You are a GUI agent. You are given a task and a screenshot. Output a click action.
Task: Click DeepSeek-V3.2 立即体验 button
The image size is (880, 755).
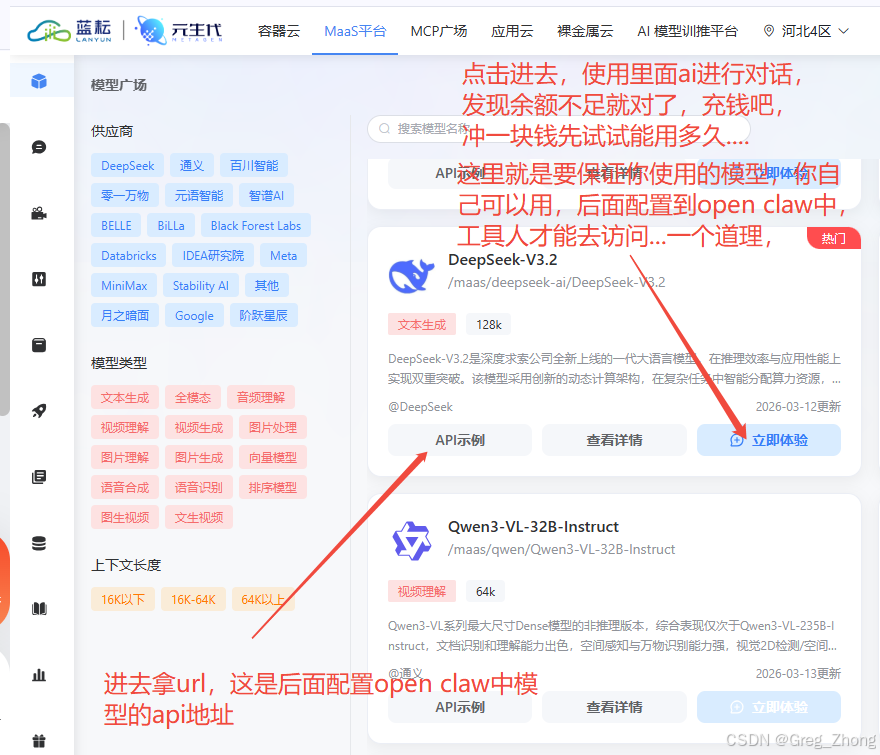[x=769, y=440]
